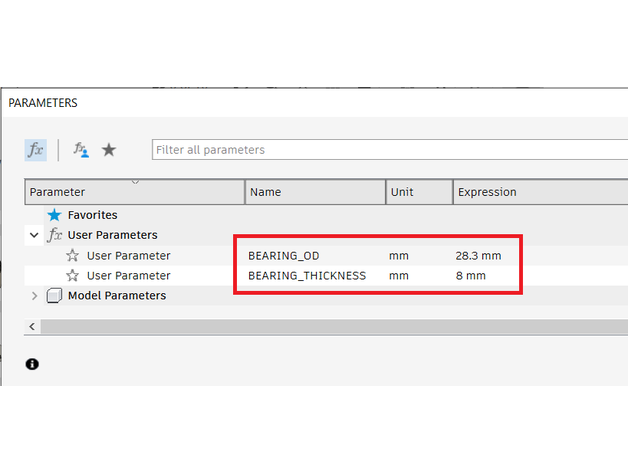The width and height of the screenshot is (628, 472).
Task: Select the 8 mm expression value
Action: pyautogui.click(x=470, y=276)
